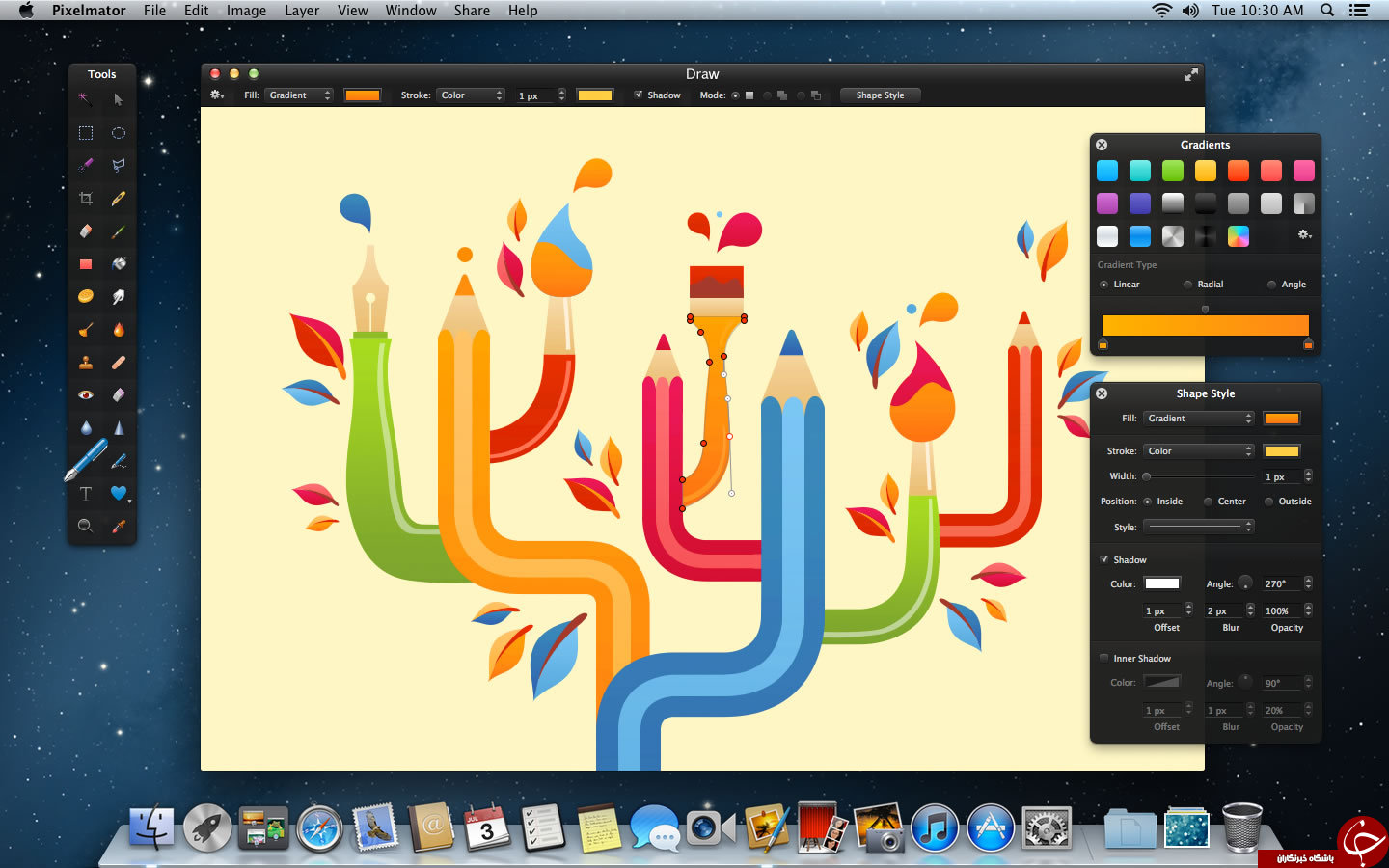Open the Share menu

(x=472, y=11)
